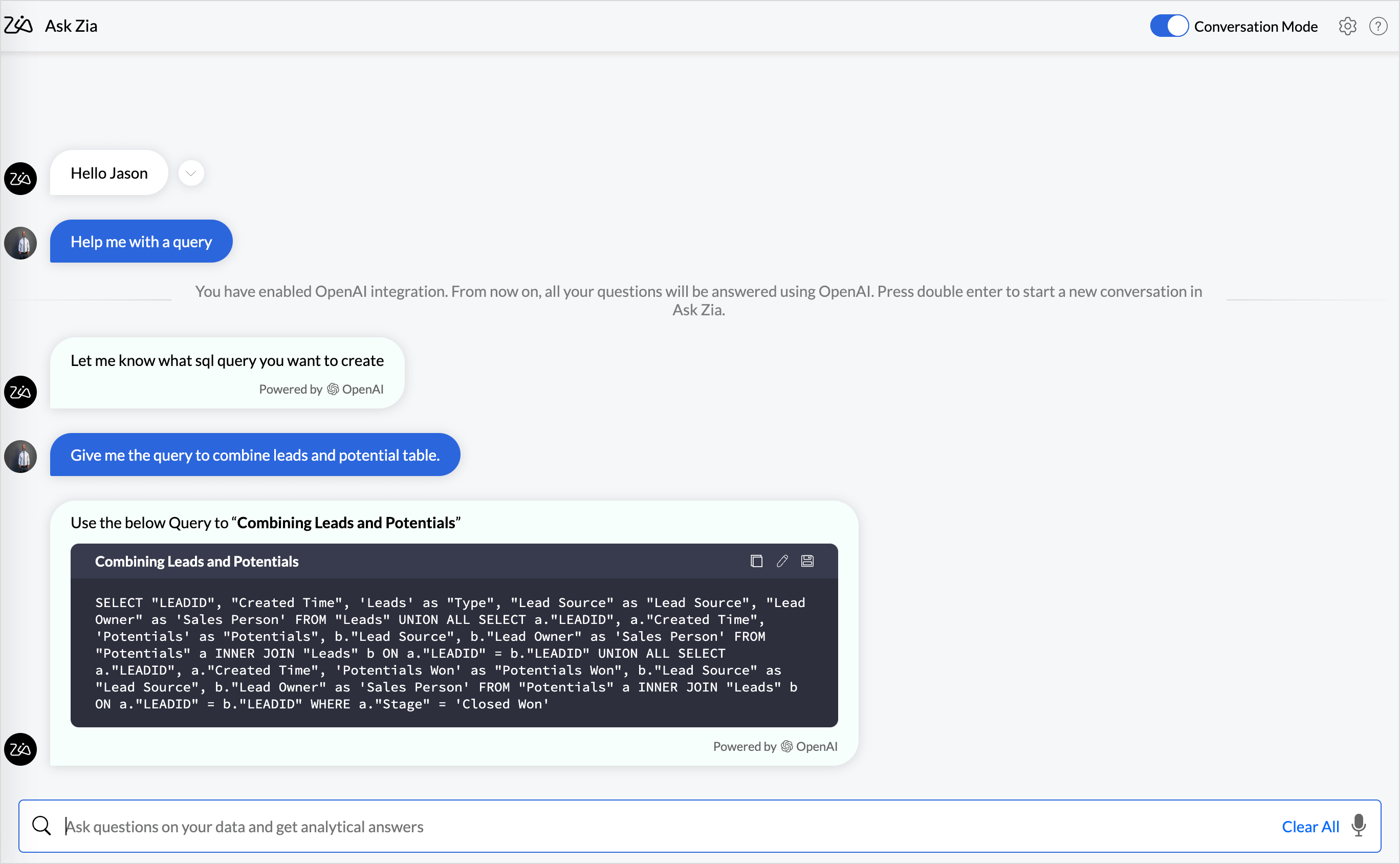Click the Zia logo in header

pyautogui.click(x=18, y=25)
